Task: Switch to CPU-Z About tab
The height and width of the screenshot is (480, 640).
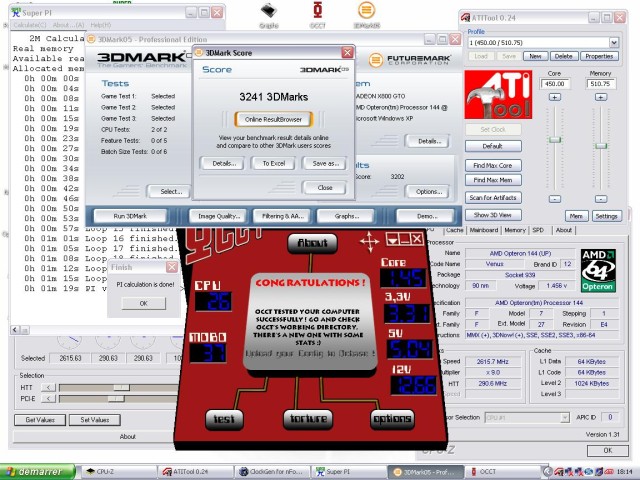Action: tap(564, 230)
